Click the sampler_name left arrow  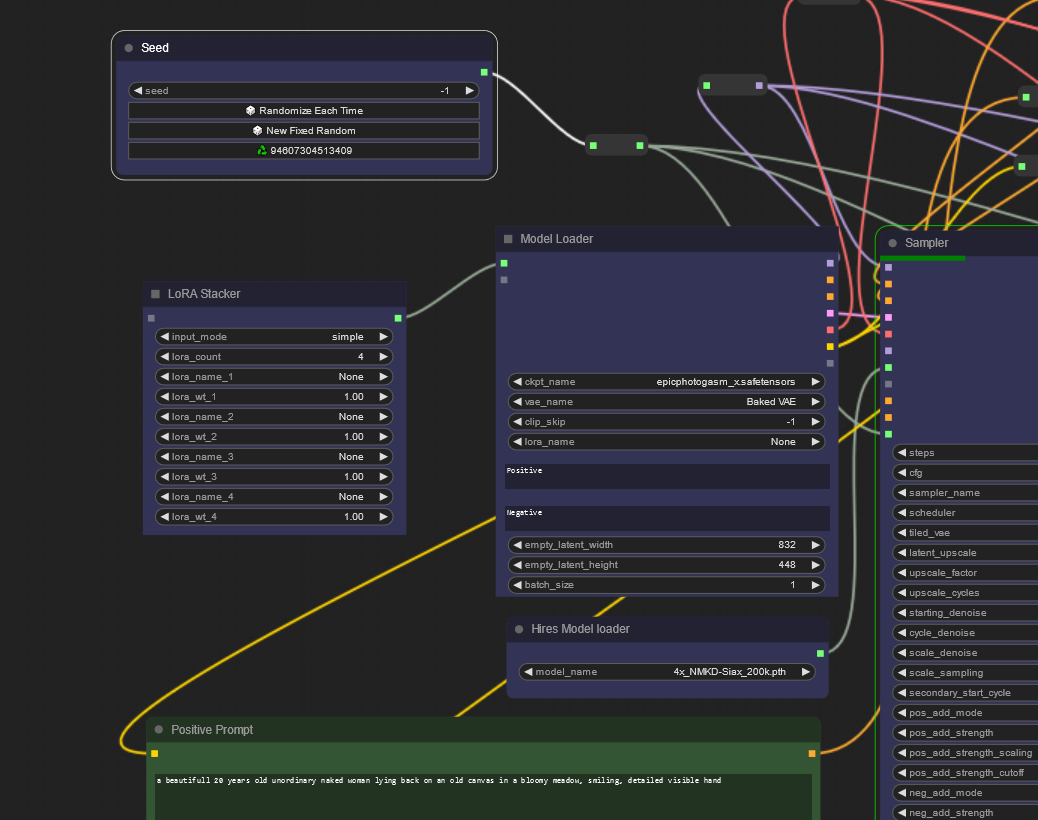click(x=902, y=492)
